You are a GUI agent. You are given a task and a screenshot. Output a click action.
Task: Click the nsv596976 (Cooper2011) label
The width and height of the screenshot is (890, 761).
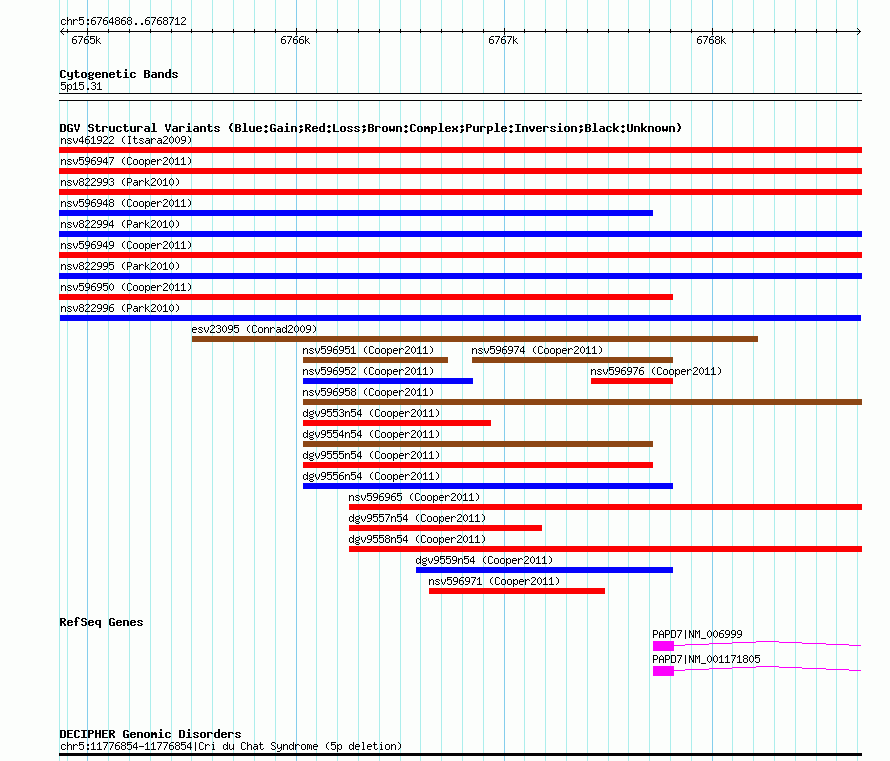656,371
